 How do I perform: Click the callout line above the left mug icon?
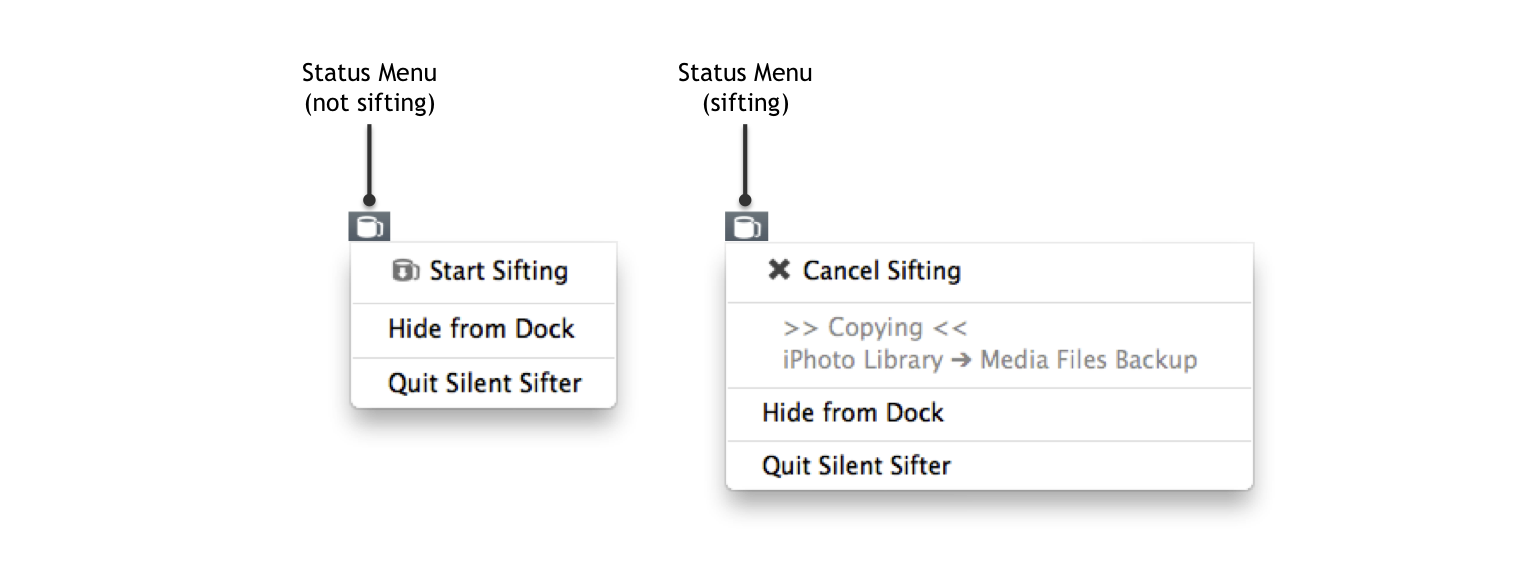[369, 164]
